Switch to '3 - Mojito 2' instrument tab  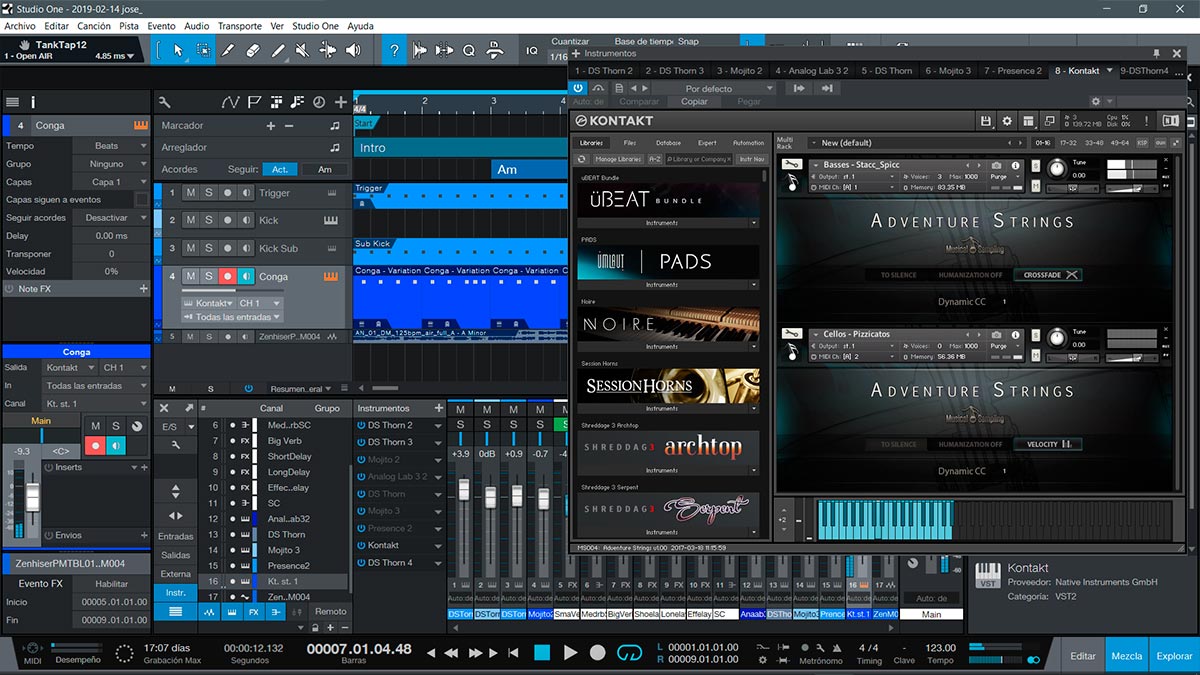coord(738,71)
